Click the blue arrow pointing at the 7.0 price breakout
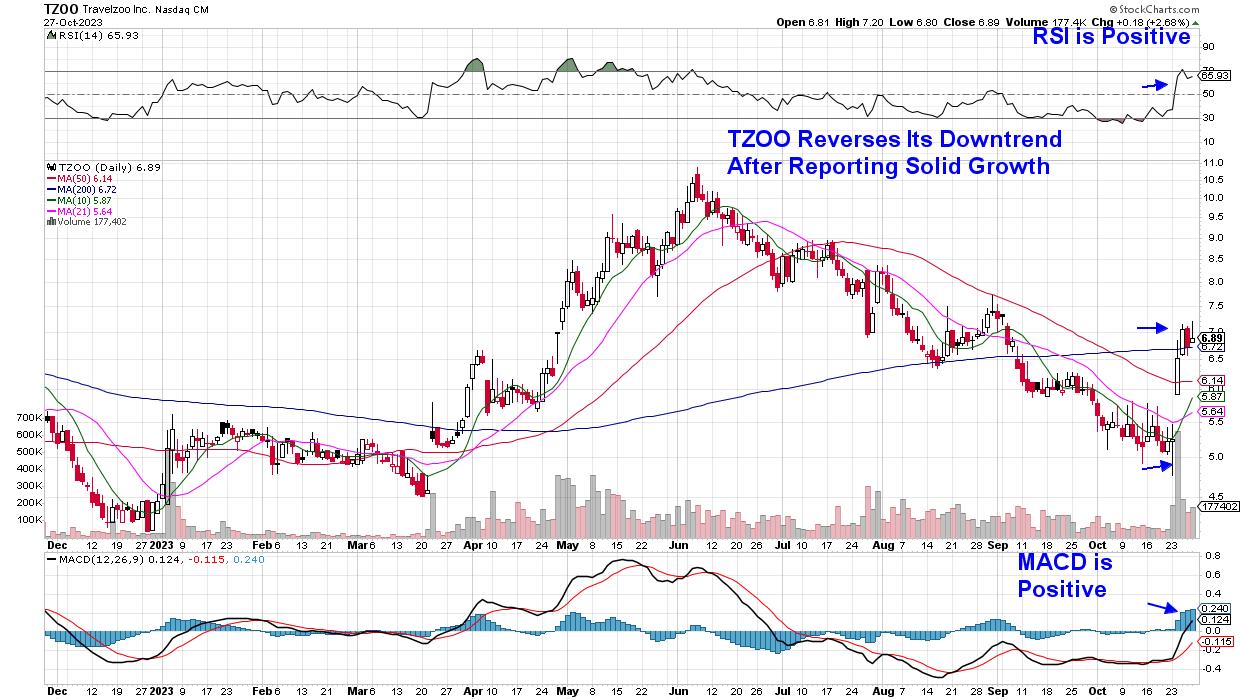 coord(1152,327)
